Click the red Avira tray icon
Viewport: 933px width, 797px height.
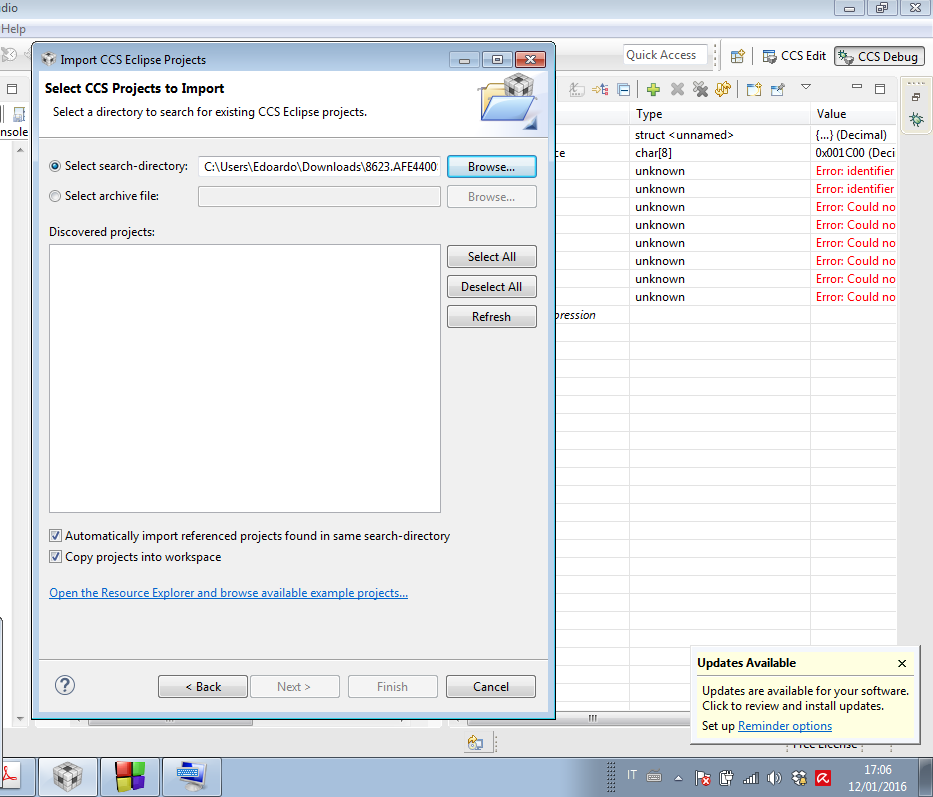(824, 777)
